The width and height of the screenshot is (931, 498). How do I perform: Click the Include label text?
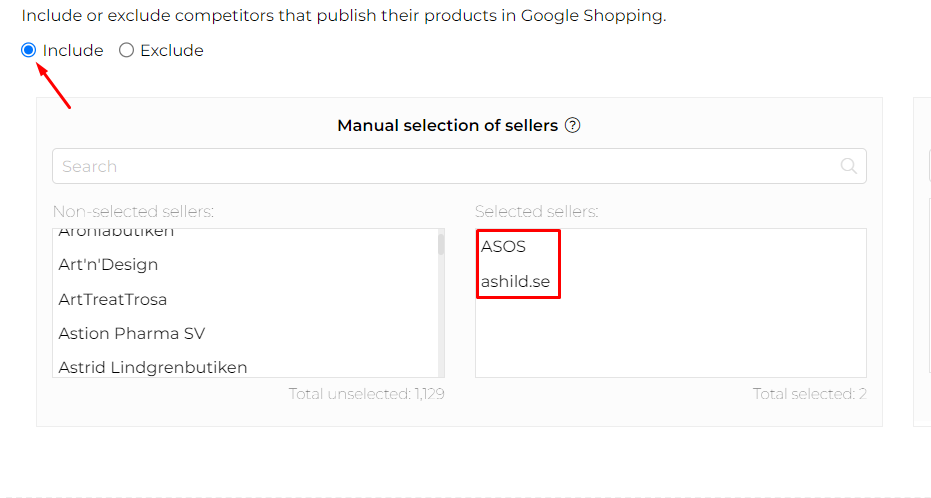73,51
